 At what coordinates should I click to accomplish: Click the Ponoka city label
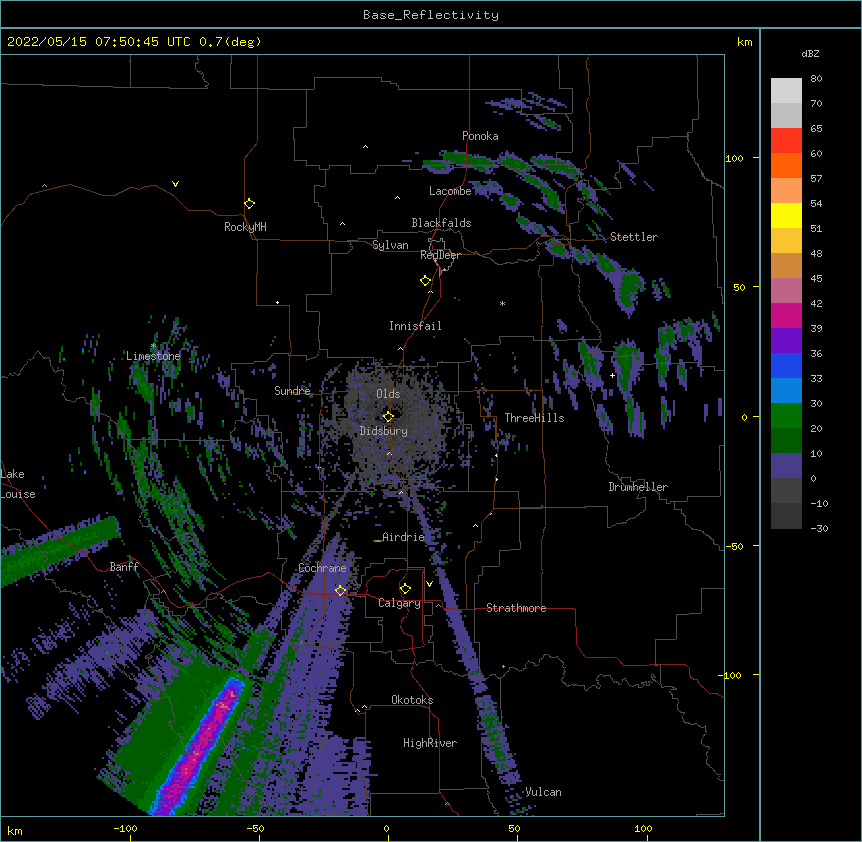coord(480,136)
